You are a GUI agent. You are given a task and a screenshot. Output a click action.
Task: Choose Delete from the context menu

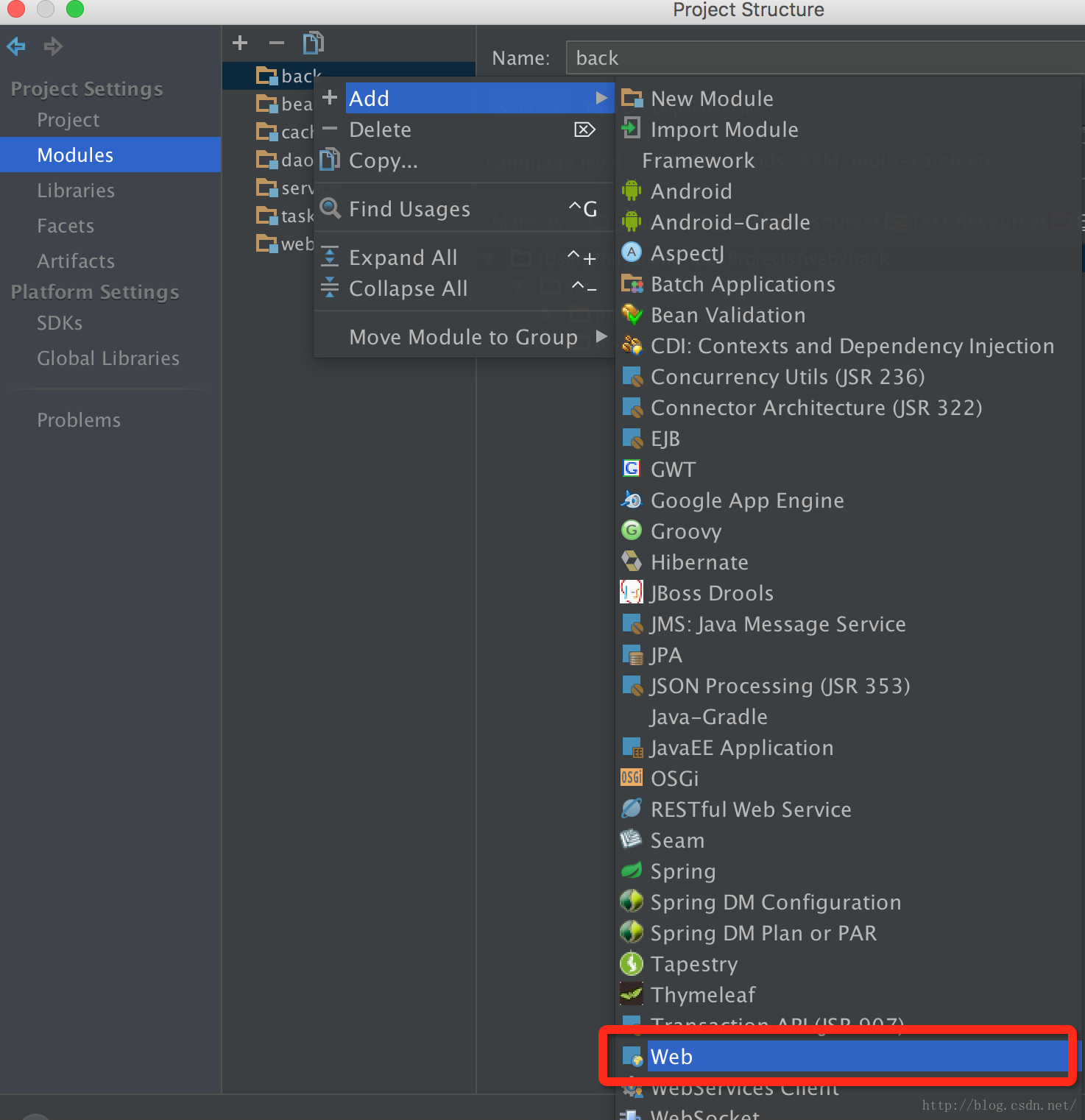(464, 130)
